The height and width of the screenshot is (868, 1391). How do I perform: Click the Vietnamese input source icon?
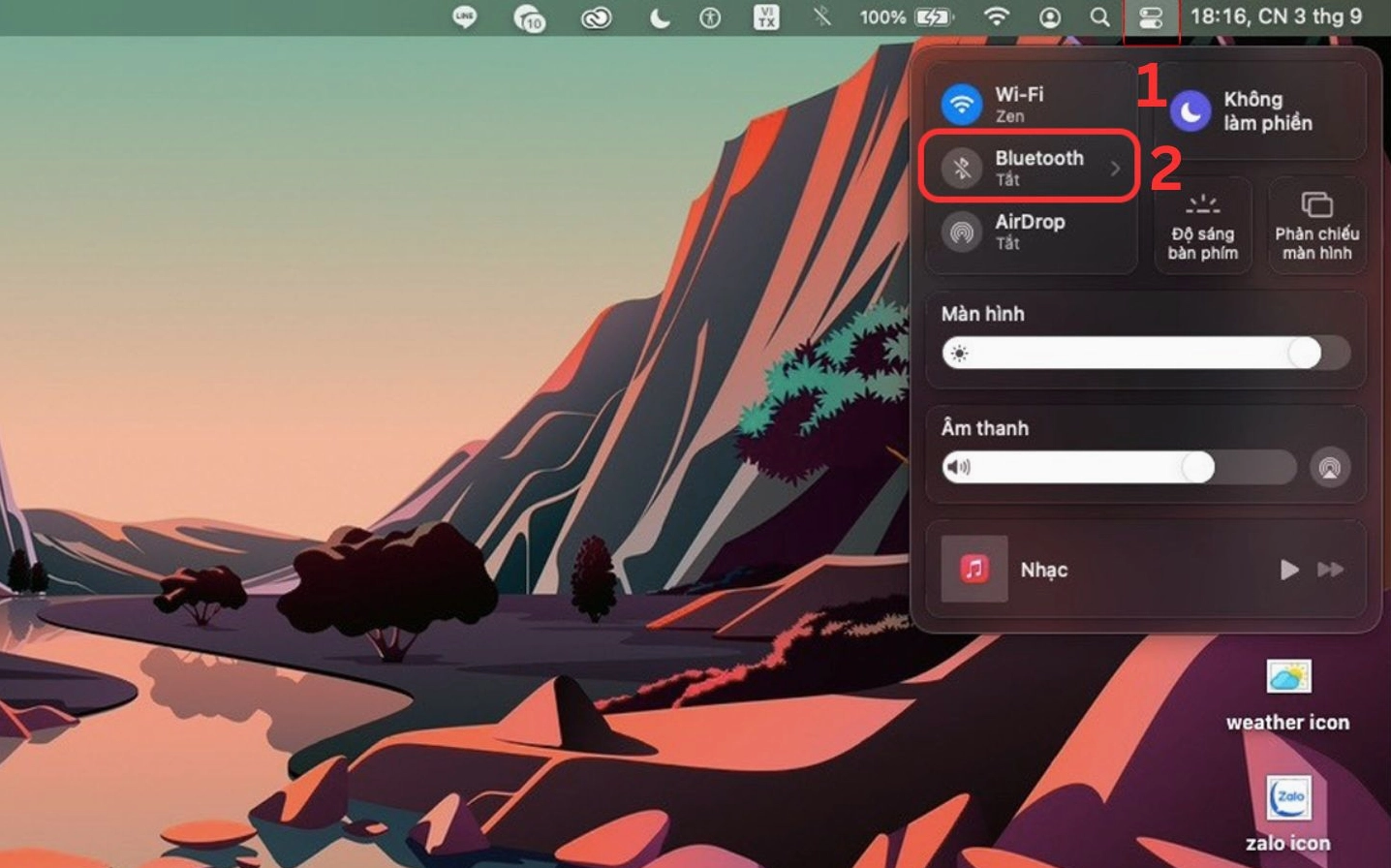(x=766, y=17)
